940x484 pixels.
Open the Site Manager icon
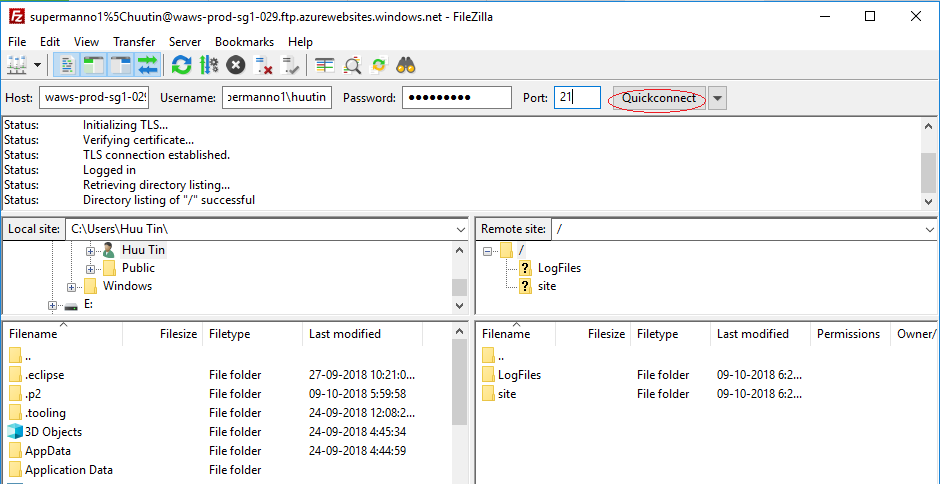[x=17, y=65]
